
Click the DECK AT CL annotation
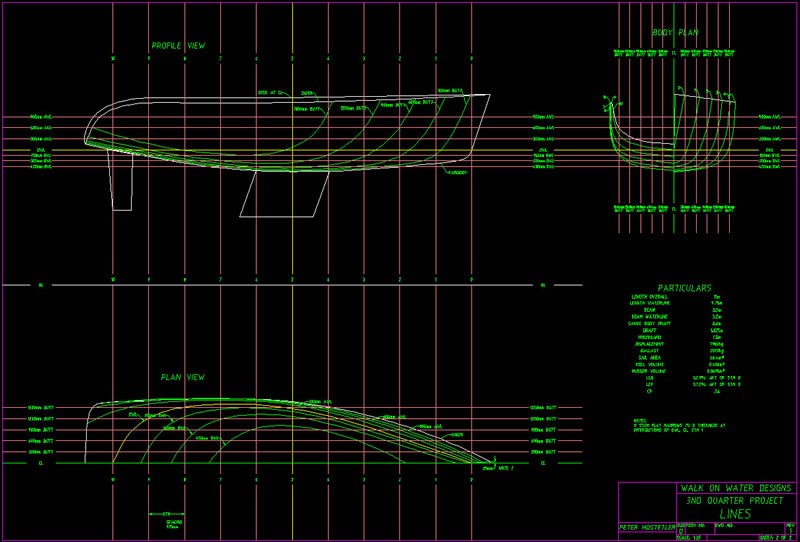click(x=271, y=92)
